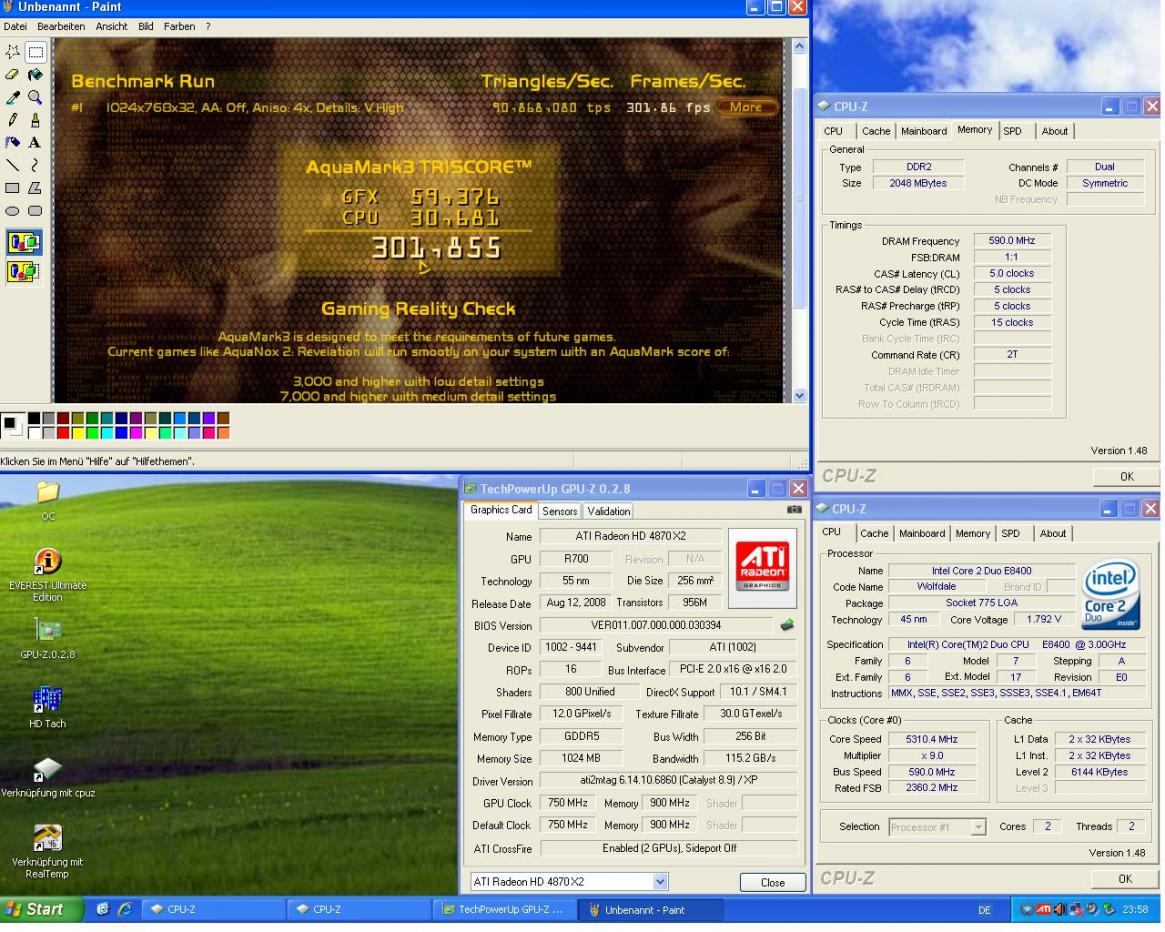Viewport: 1165px width, 932px height.
Task: Select the Brush tool in Paint
Action: (35, 120)
